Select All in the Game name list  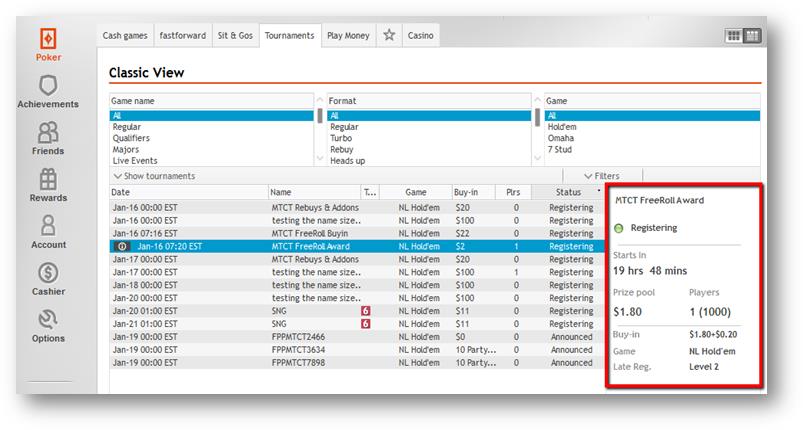click(211, 116)
